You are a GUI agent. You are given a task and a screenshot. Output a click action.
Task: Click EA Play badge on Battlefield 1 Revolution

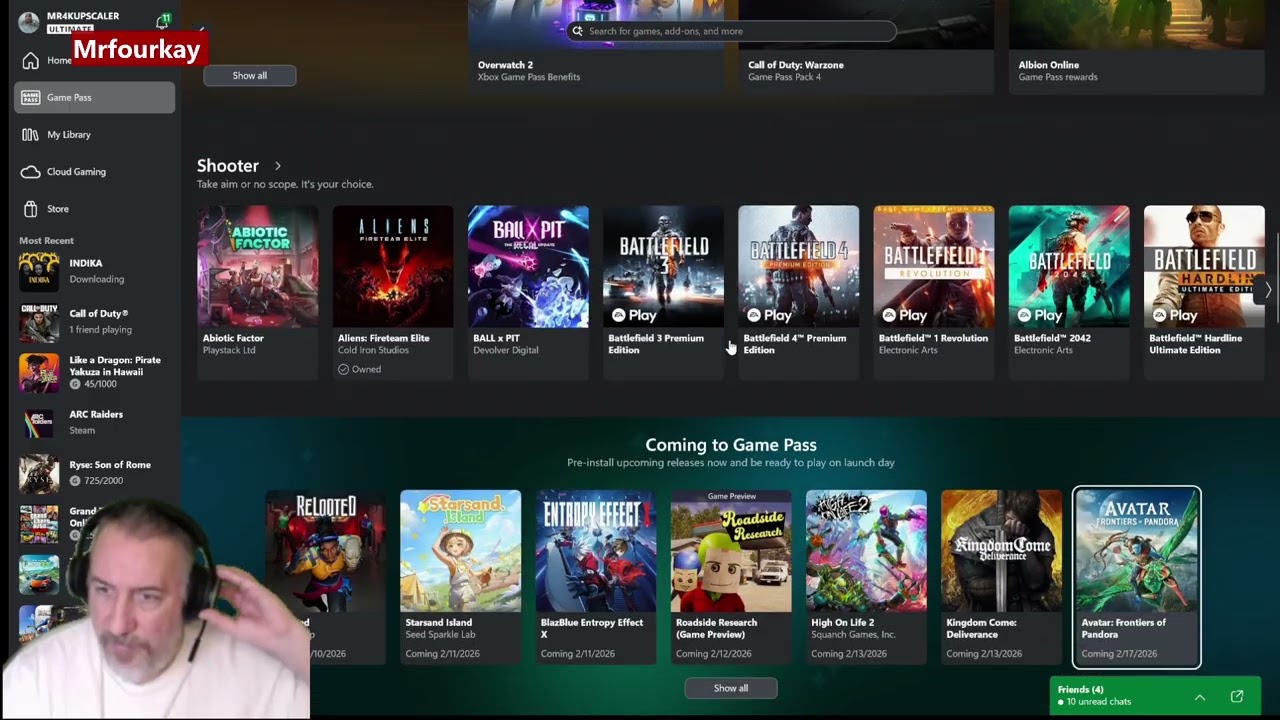click(x=904, y=315)
